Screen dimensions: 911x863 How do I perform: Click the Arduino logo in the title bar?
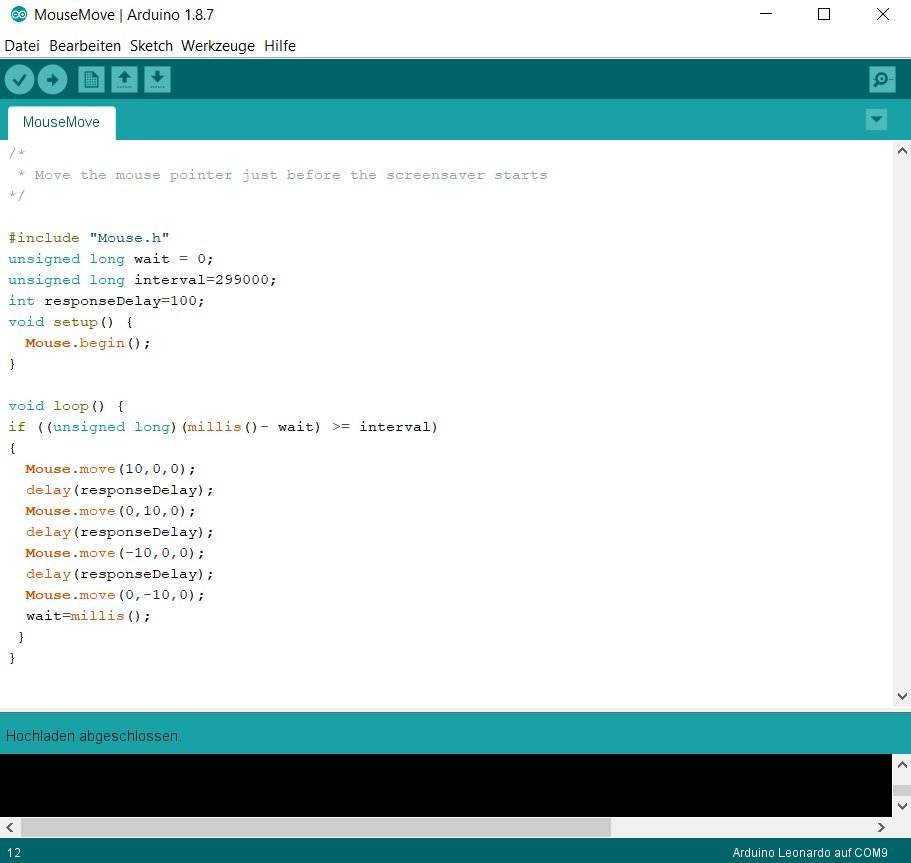click(x=19, y=15)
